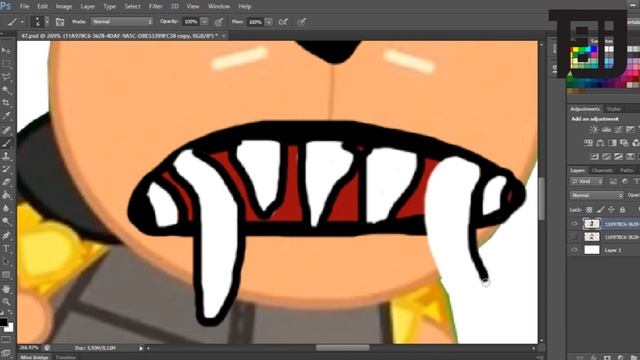Viewport: 640px width, 360px height.
Task: Change screen mode from toolbar bottom
Action: pos(6,353)
